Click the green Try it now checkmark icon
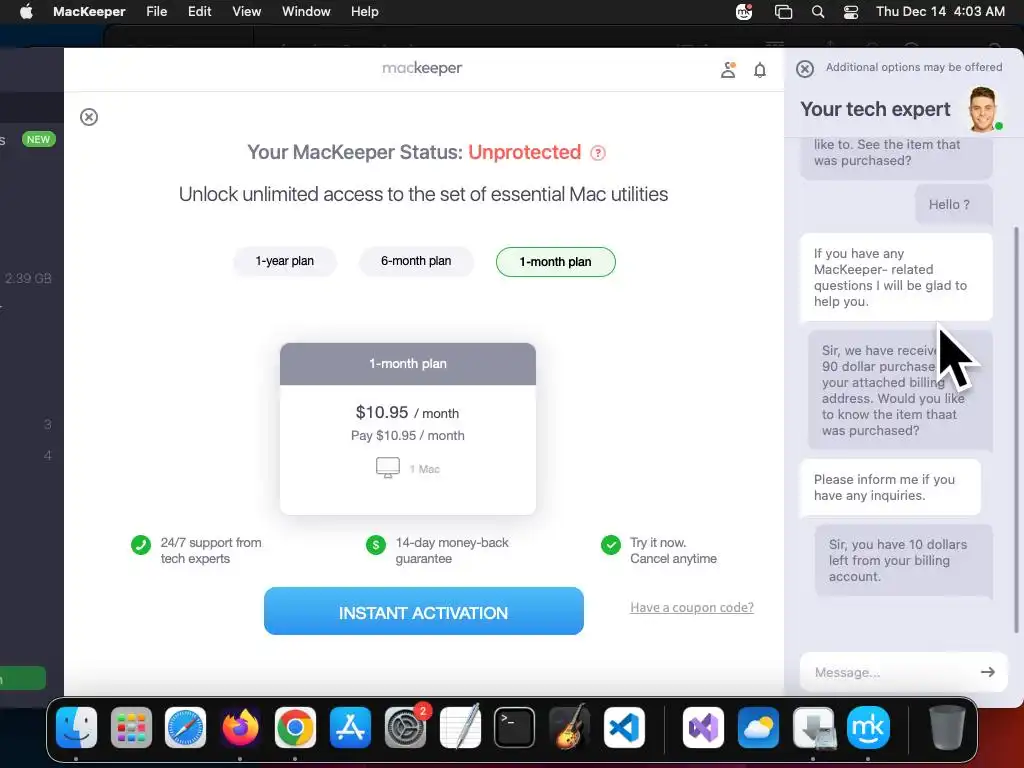The height and width of the screenshot is (768, 1024). coord(611,544)
